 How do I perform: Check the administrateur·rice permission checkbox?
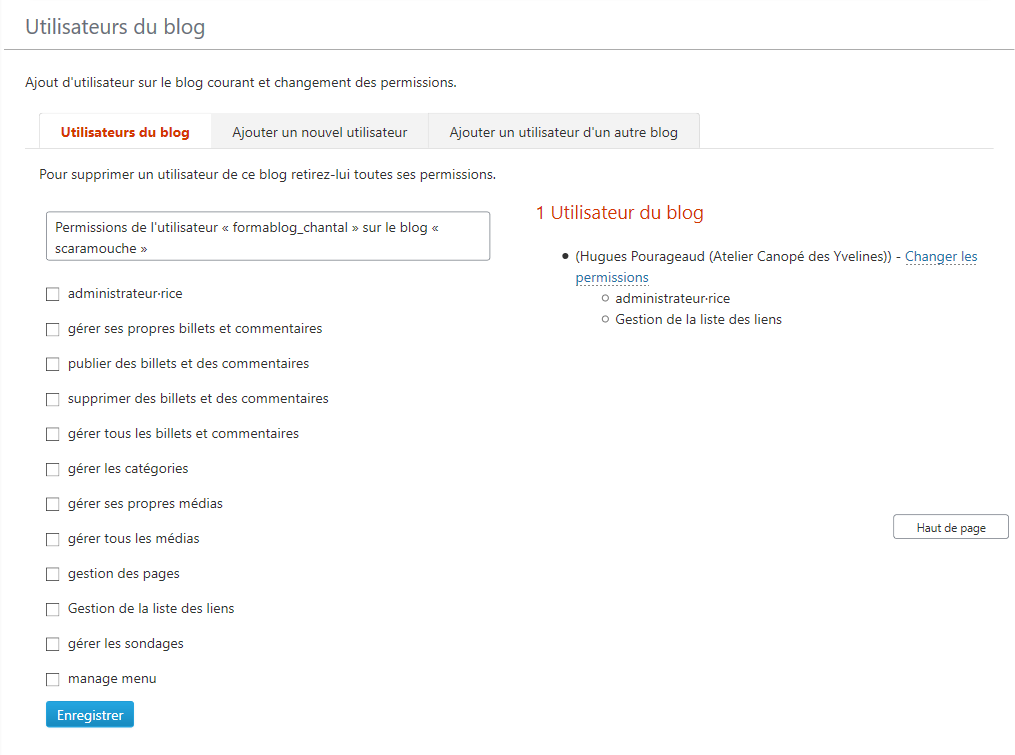(53, 294)
